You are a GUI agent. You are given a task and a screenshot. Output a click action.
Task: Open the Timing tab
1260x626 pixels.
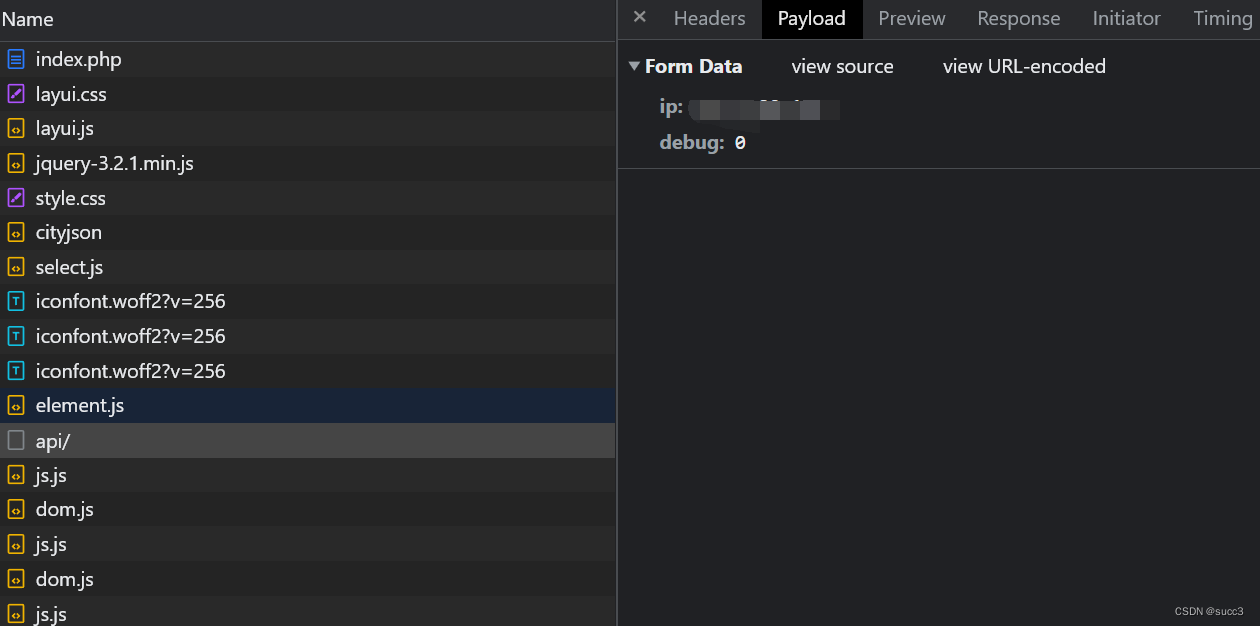(1222, 18)
